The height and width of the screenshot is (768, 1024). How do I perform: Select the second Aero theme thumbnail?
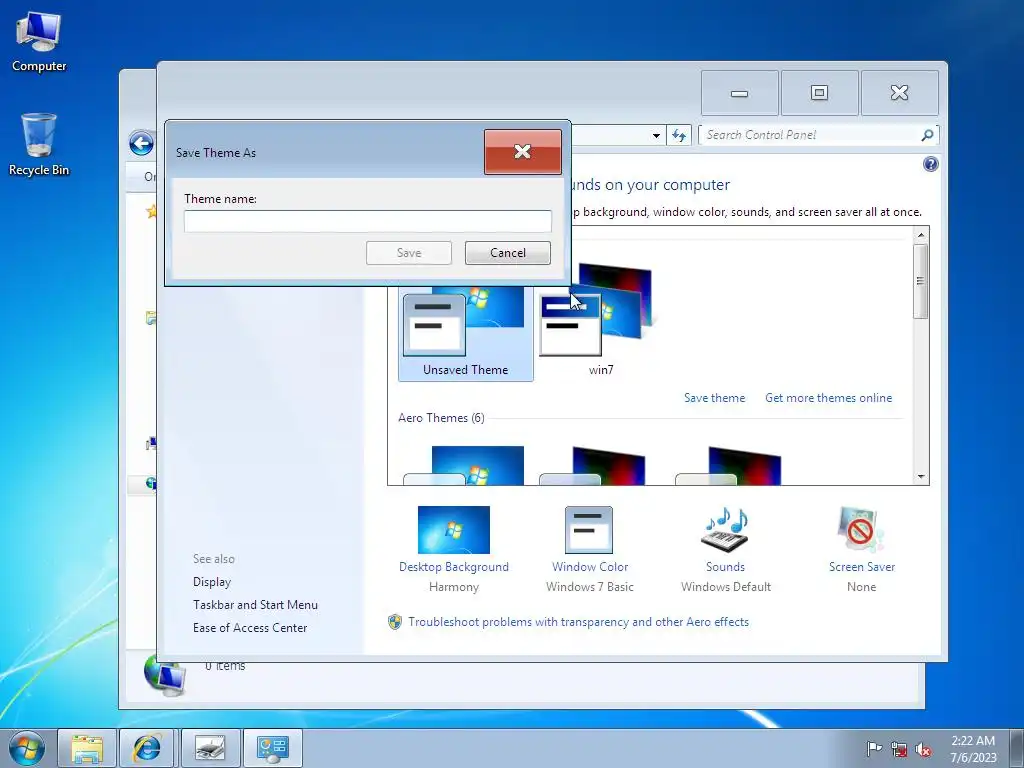coord(592,465)
